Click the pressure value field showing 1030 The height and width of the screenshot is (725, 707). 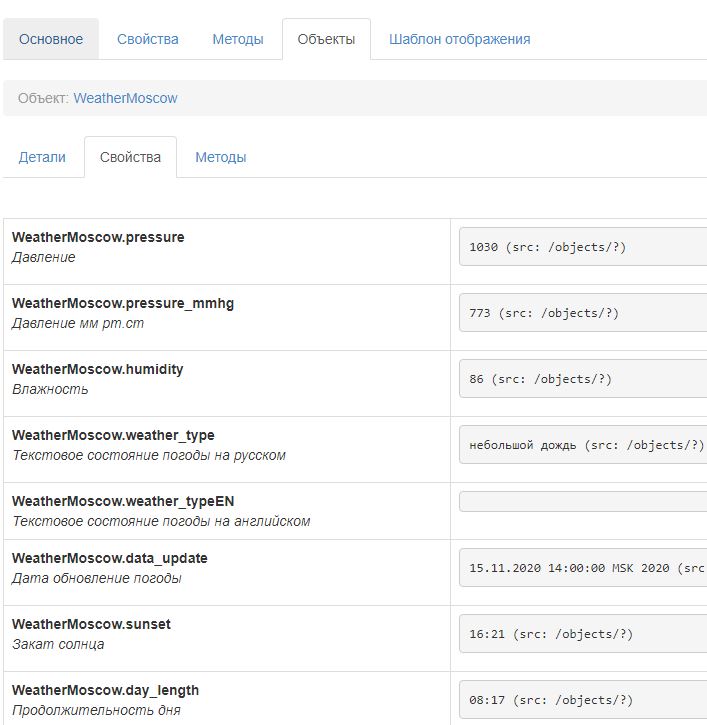click(x=582, y=247)
